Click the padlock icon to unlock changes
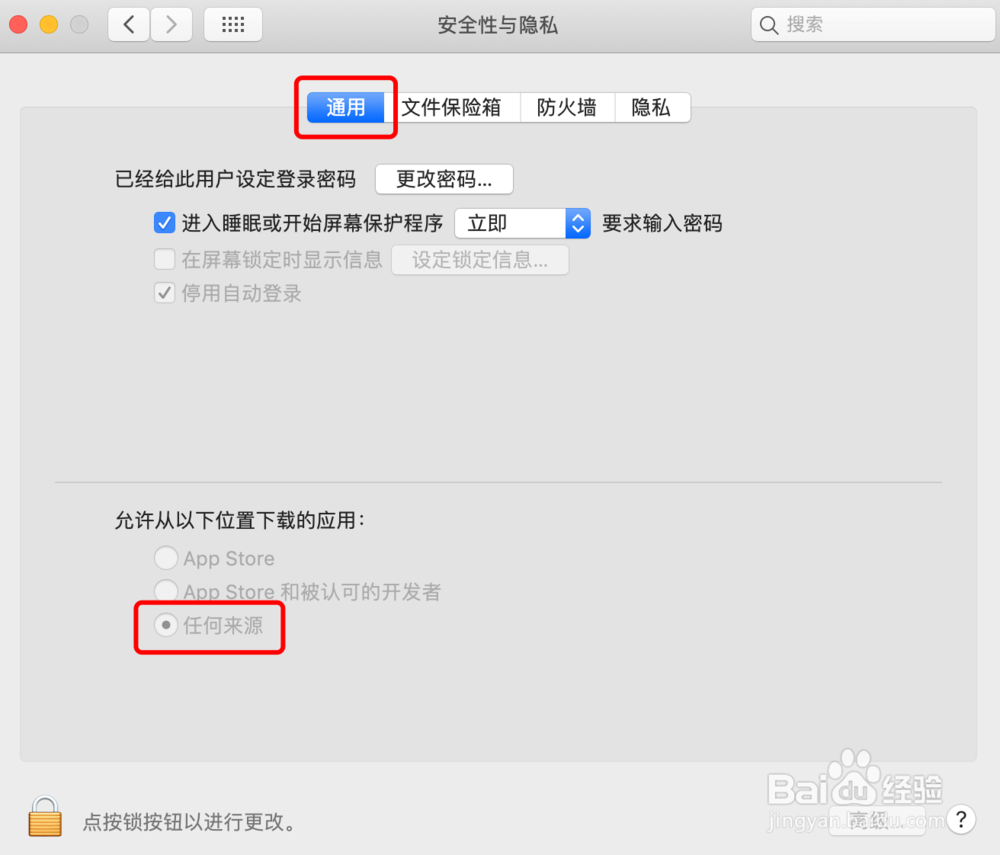This screenshot has width=1000, height=855. pos(45,816)
